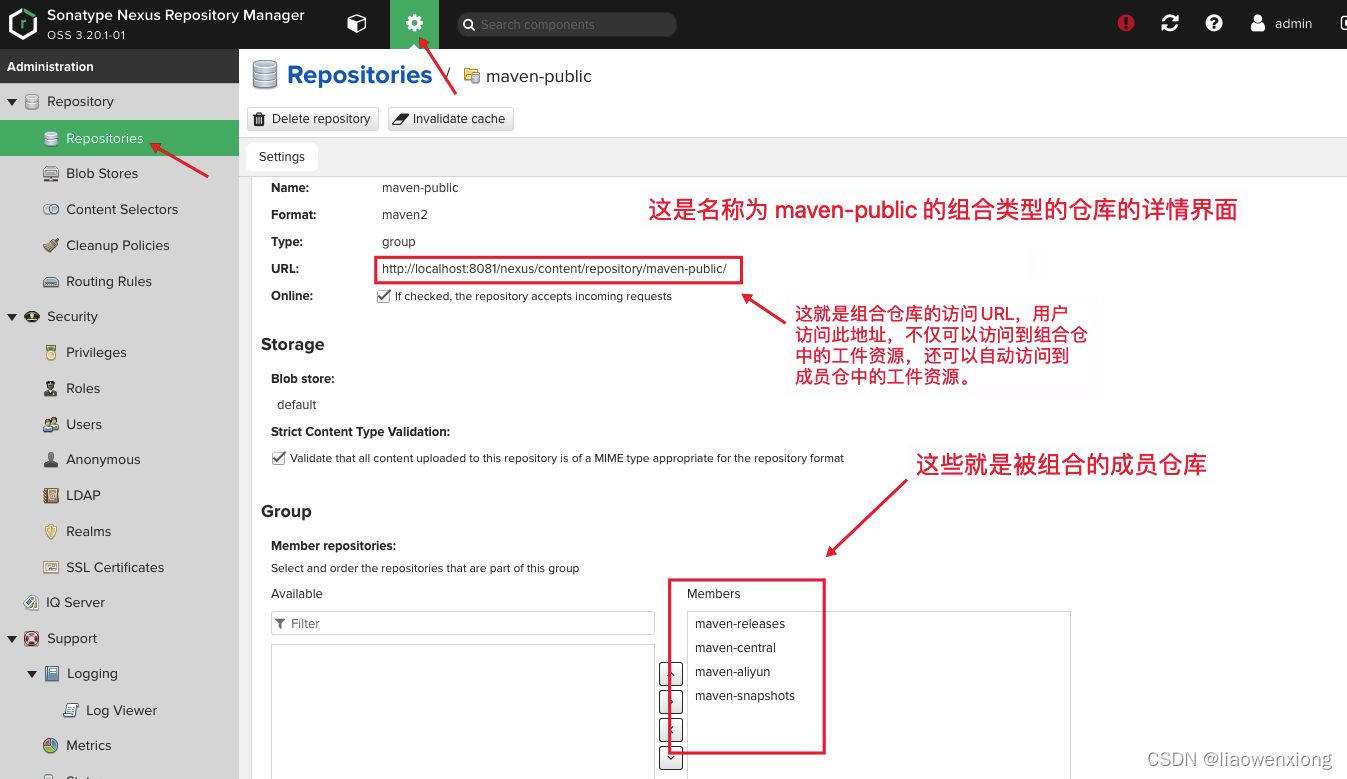Select maven-central in Members list

click(x=735, y=648)
